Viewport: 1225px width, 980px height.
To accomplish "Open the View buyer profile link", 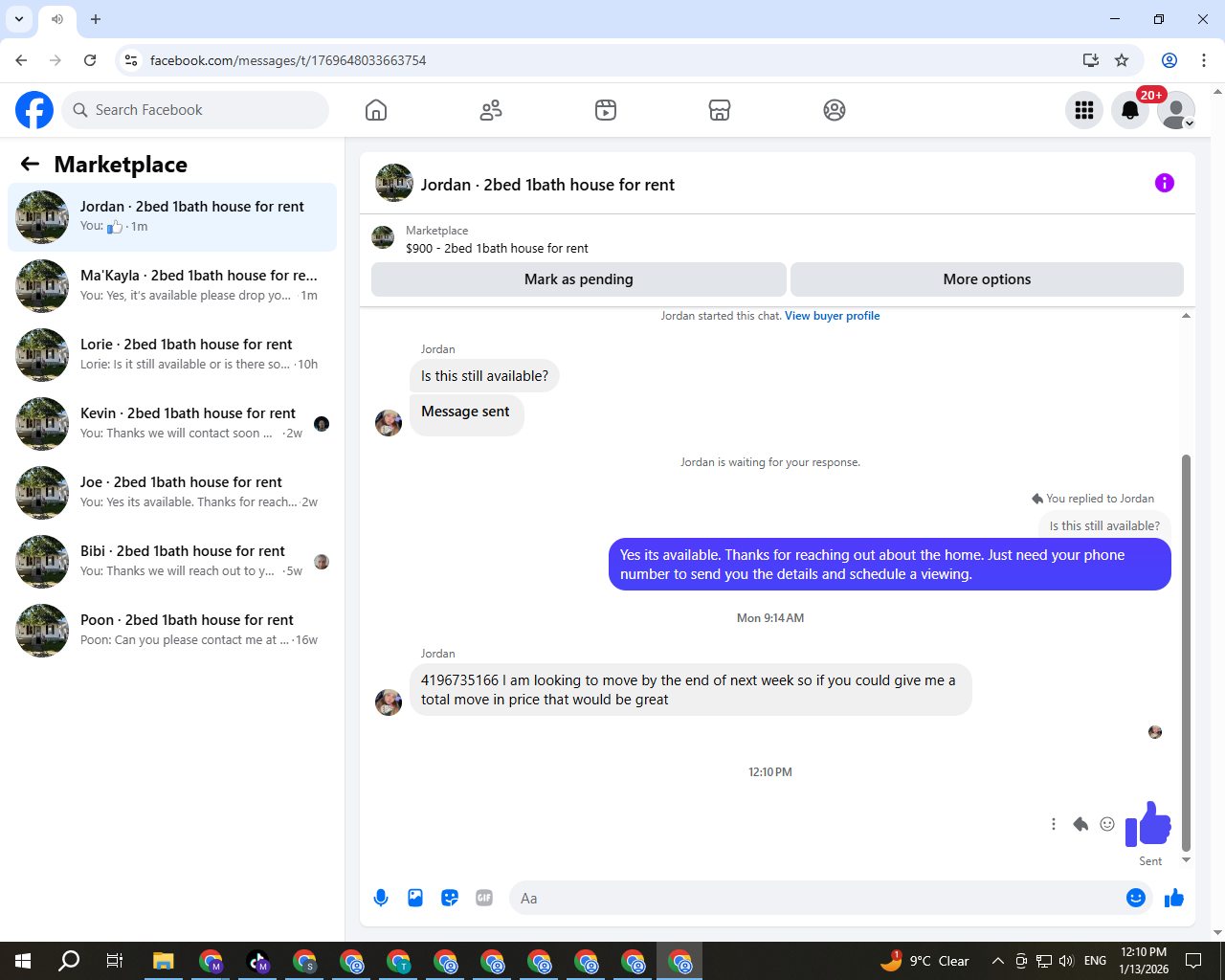I will click(832, 316).
